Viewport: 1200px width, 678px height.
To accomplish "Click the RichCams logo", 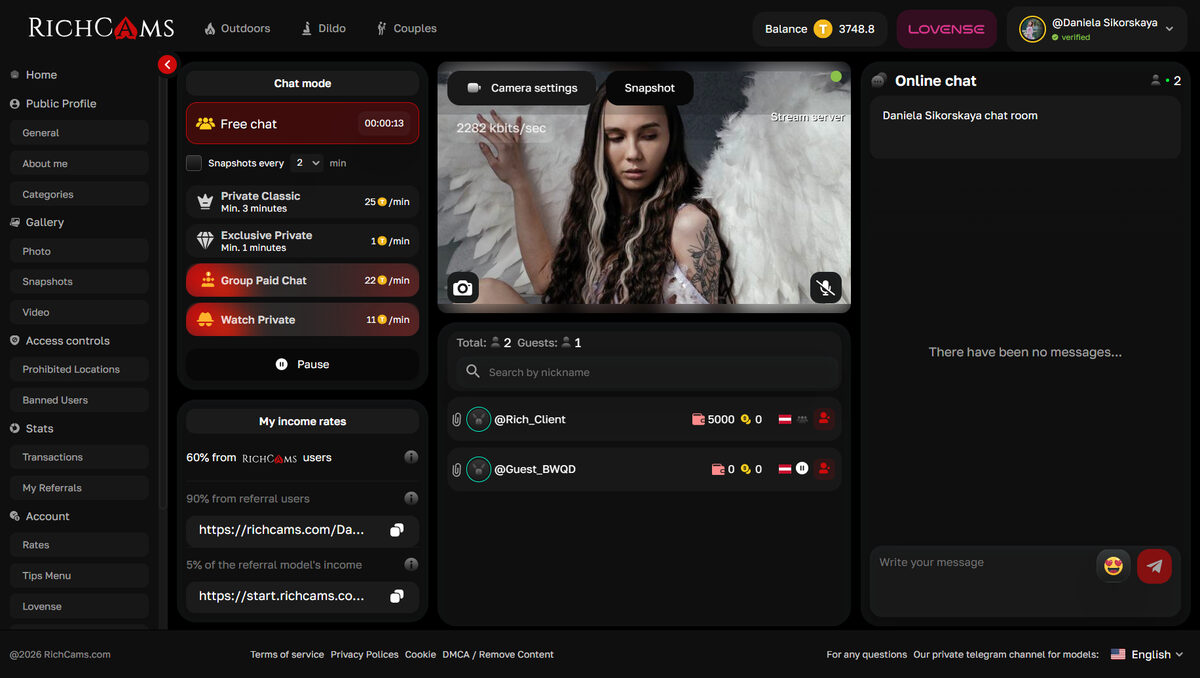I will (x=101, y=28).
